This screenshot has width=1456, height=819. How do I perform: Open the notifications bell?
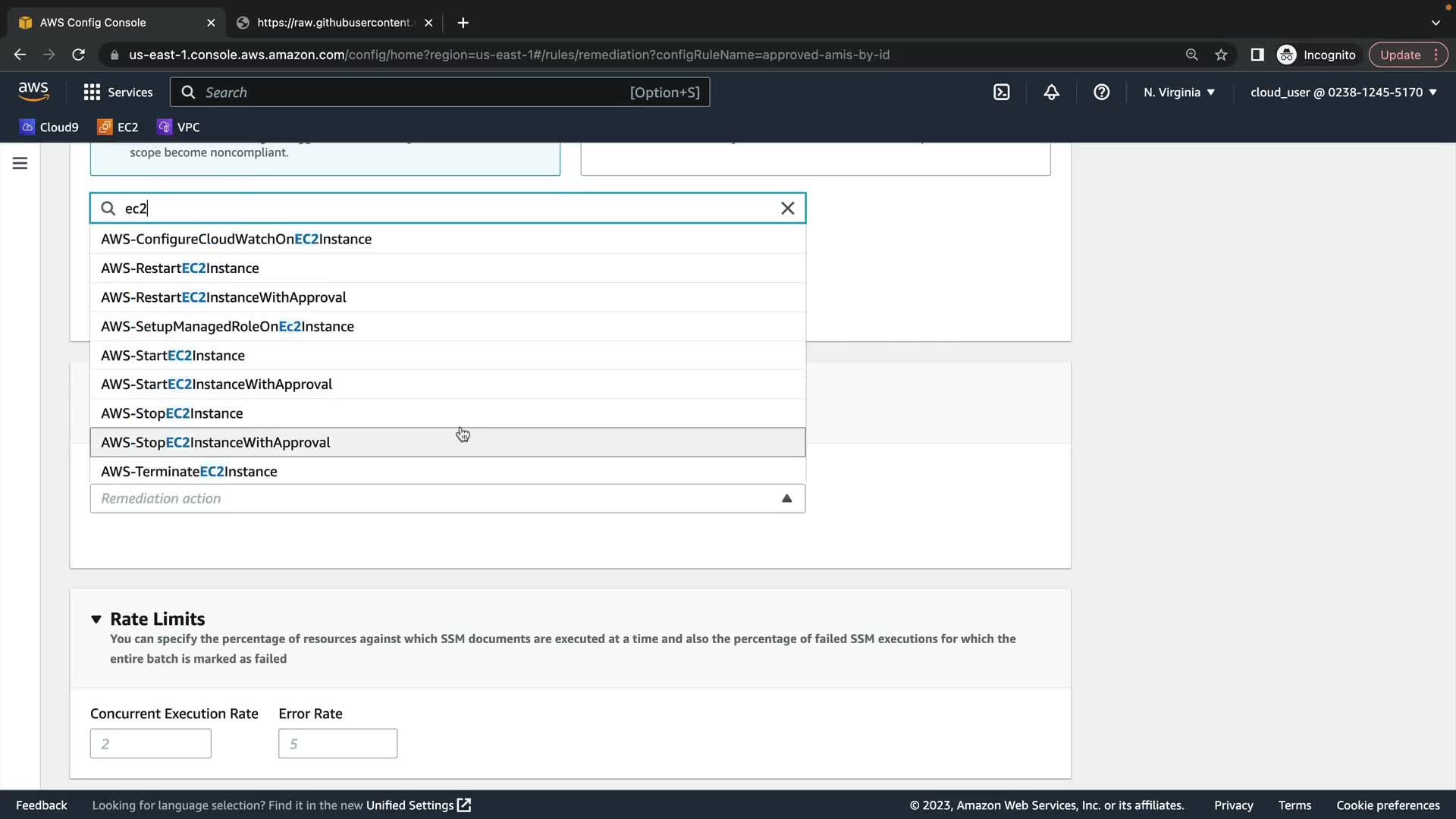click(1051, 93)
